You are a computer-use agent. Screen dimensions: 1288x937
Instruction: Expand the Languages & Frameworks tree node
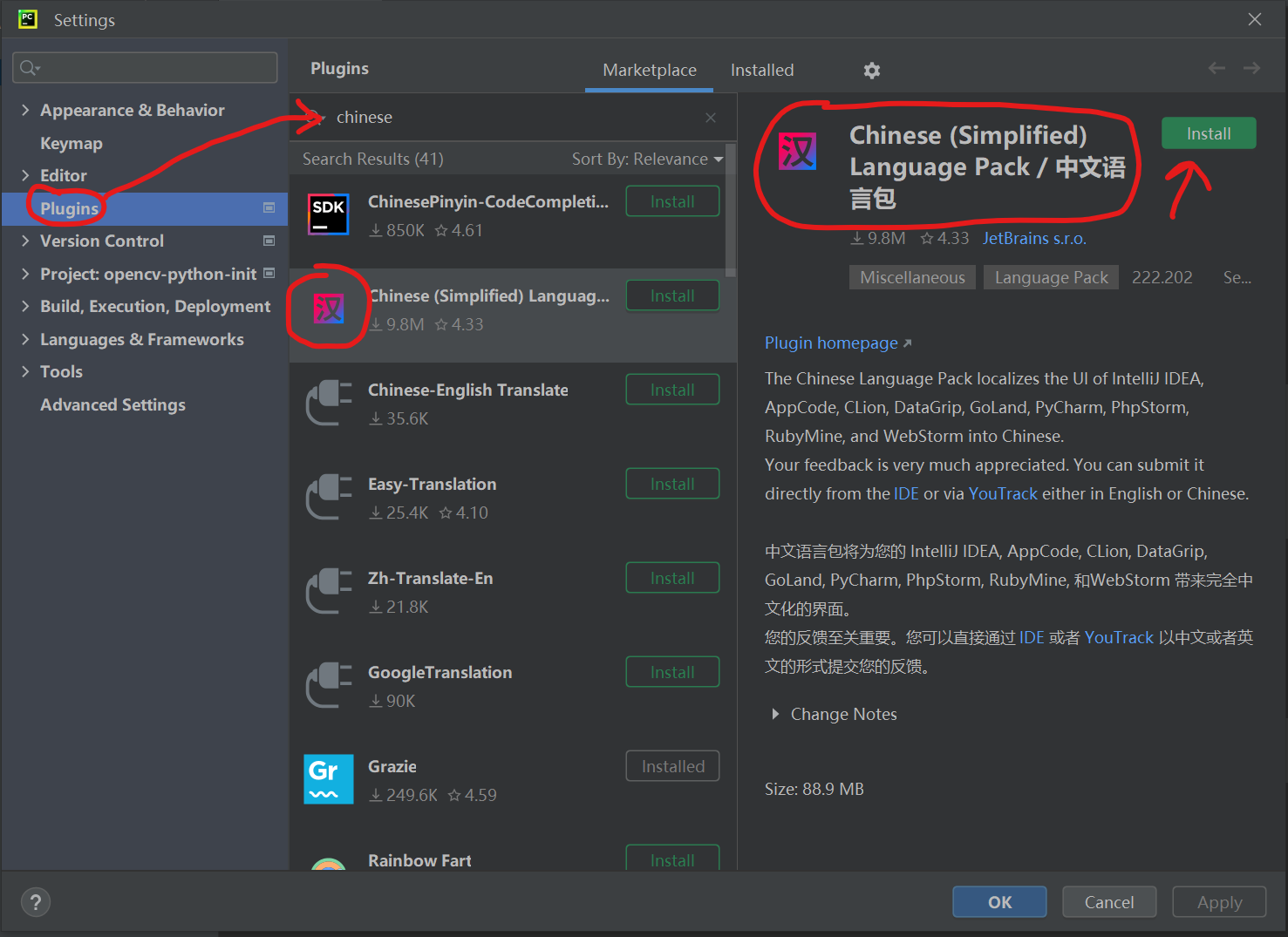click(25, 339)
